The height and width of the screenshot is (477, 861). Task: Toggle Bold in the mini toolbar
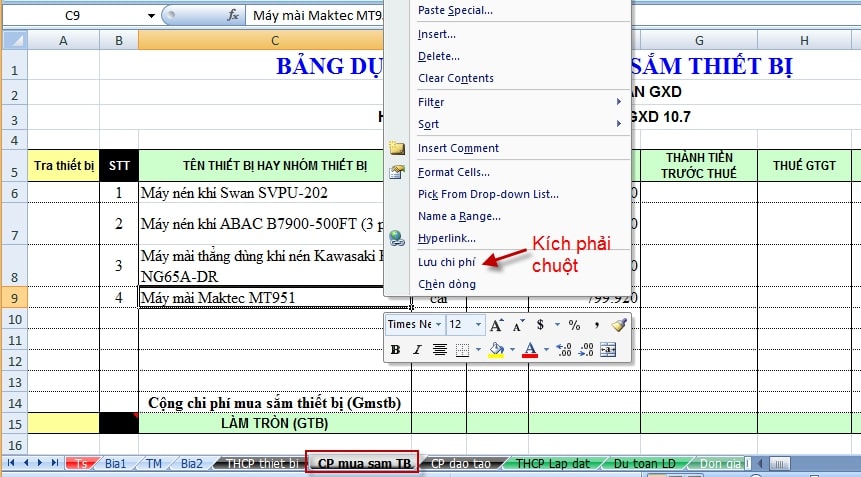tap(395, 350)
